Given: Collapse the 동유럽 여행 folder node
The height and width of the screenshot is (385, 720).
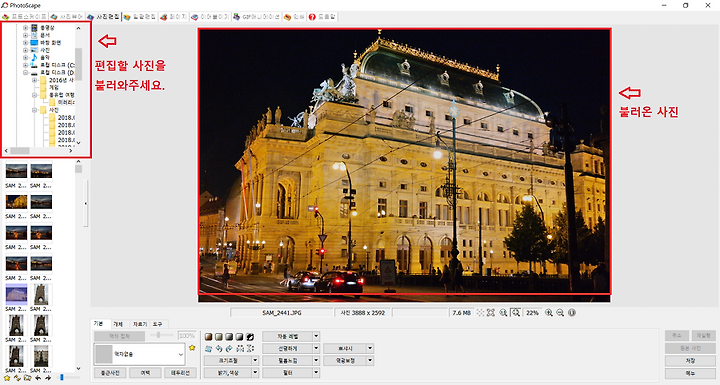Looking at the screenshot, I should [x=34, y=95].
